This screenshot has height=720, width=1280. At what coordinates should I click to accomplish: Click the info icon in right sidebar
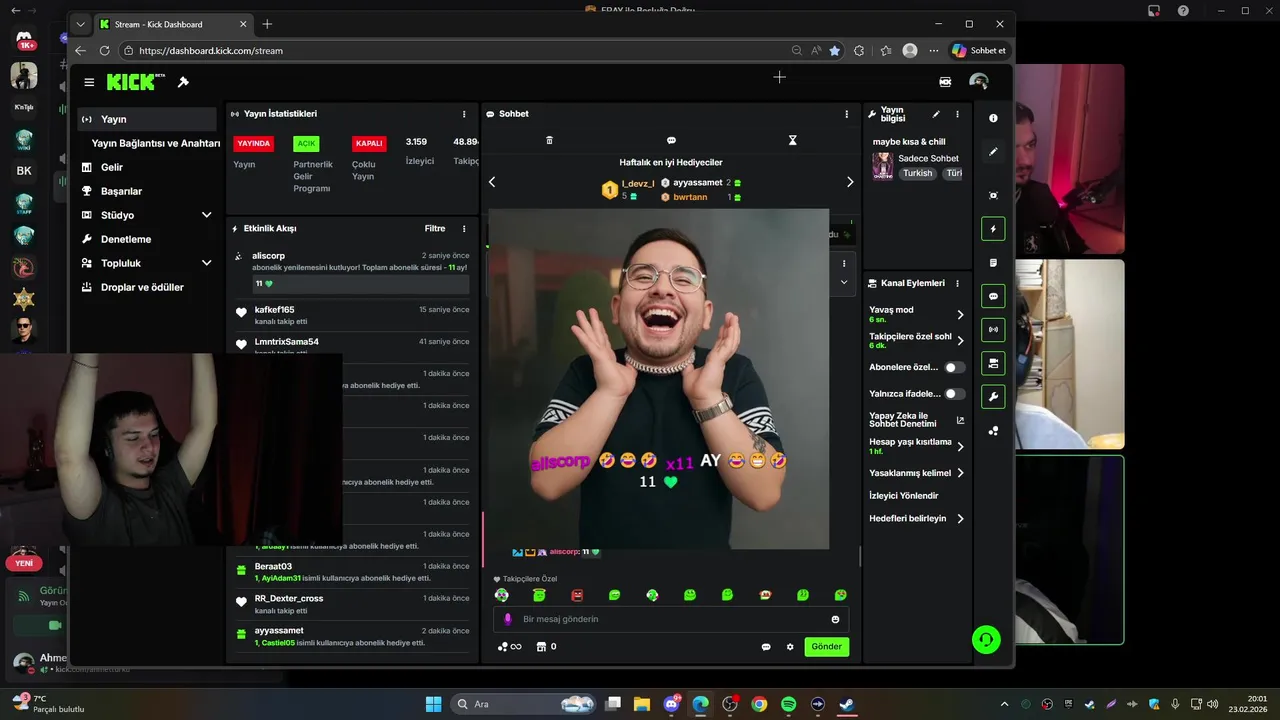pos(993,118)
